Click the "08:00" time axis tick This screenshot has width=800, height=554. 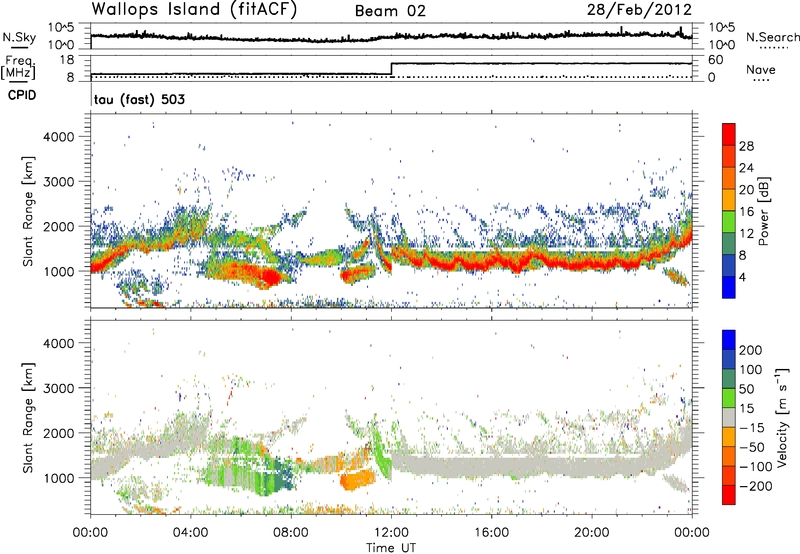(x=291, y=533)
